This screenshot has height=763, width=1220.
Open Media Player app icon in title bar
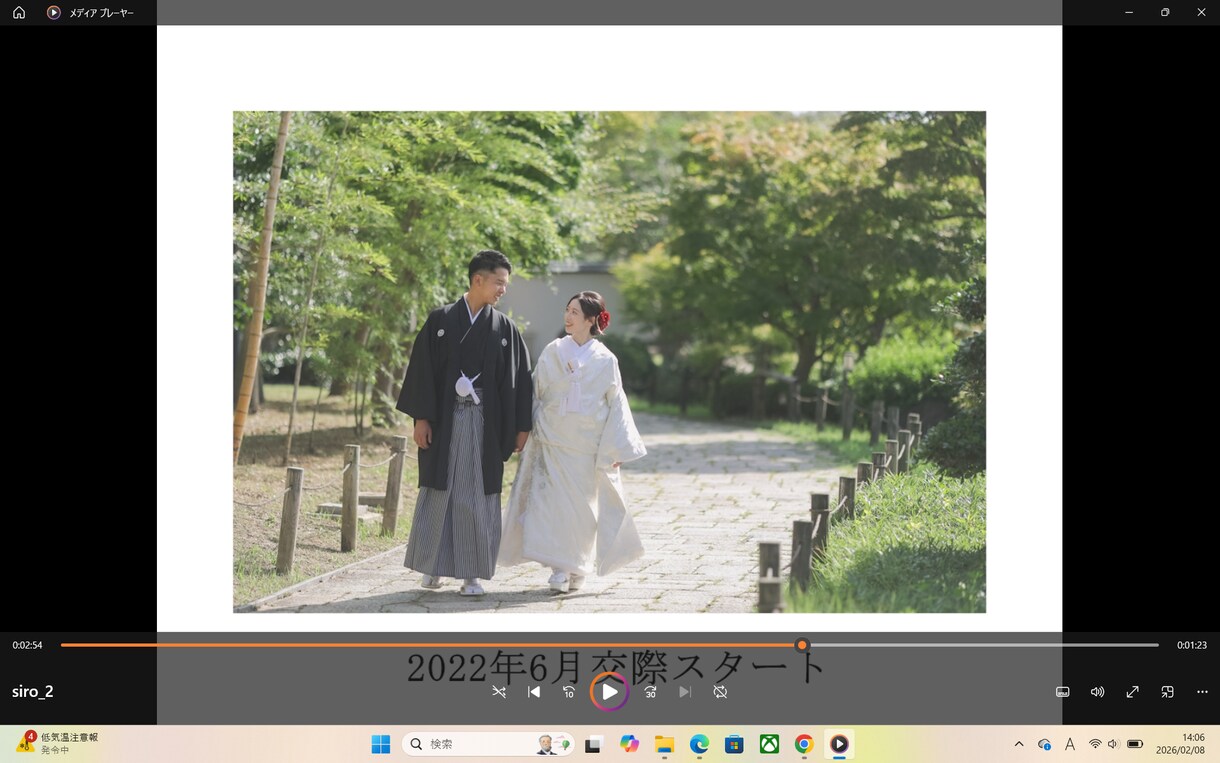[x=54, y=13]
